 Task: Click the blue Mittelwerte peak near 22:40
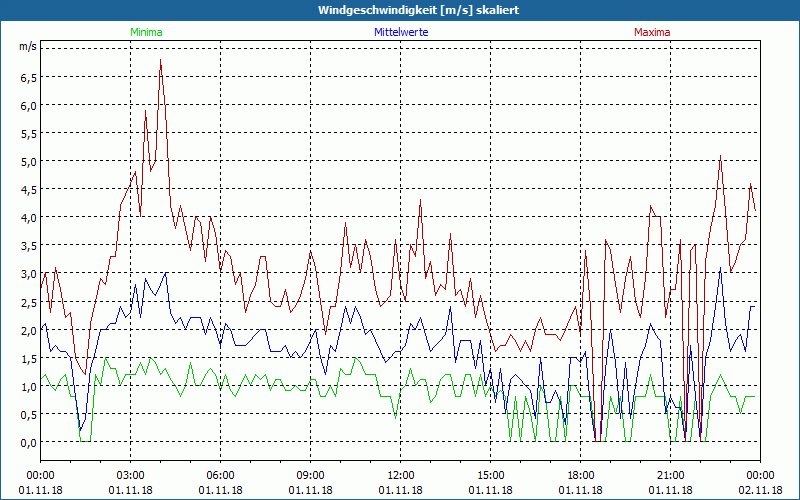[x=720, y=267]
